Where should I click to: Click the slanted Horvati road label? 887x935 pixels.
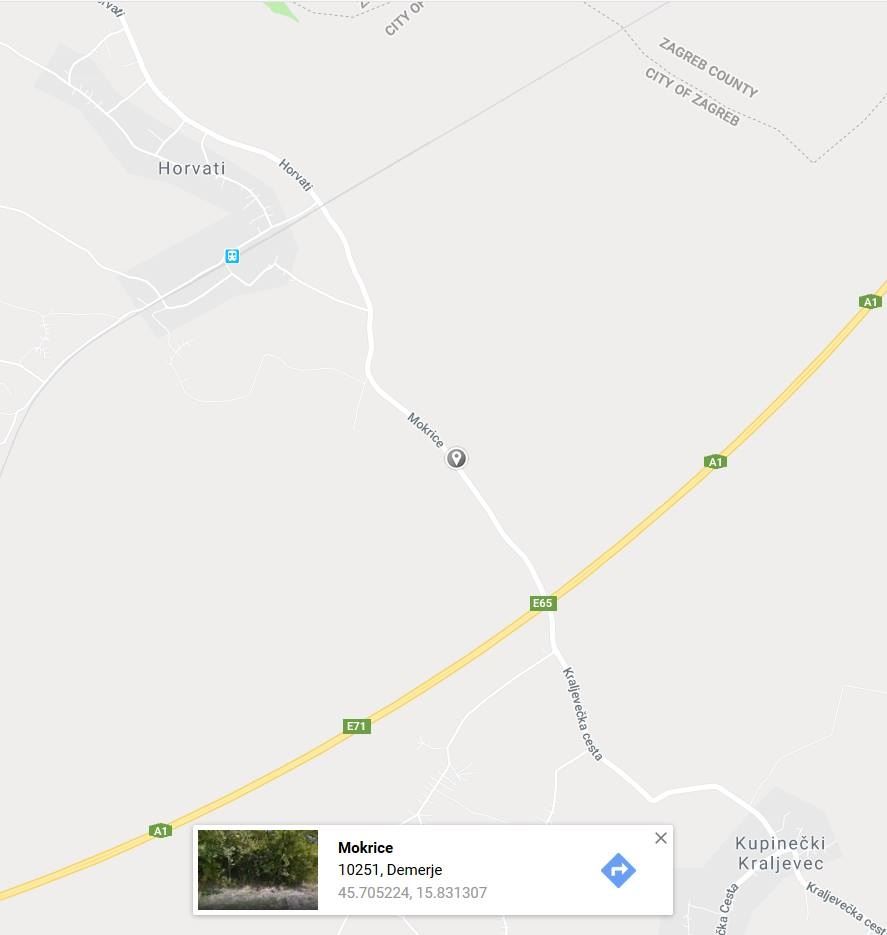click(296, 175)
